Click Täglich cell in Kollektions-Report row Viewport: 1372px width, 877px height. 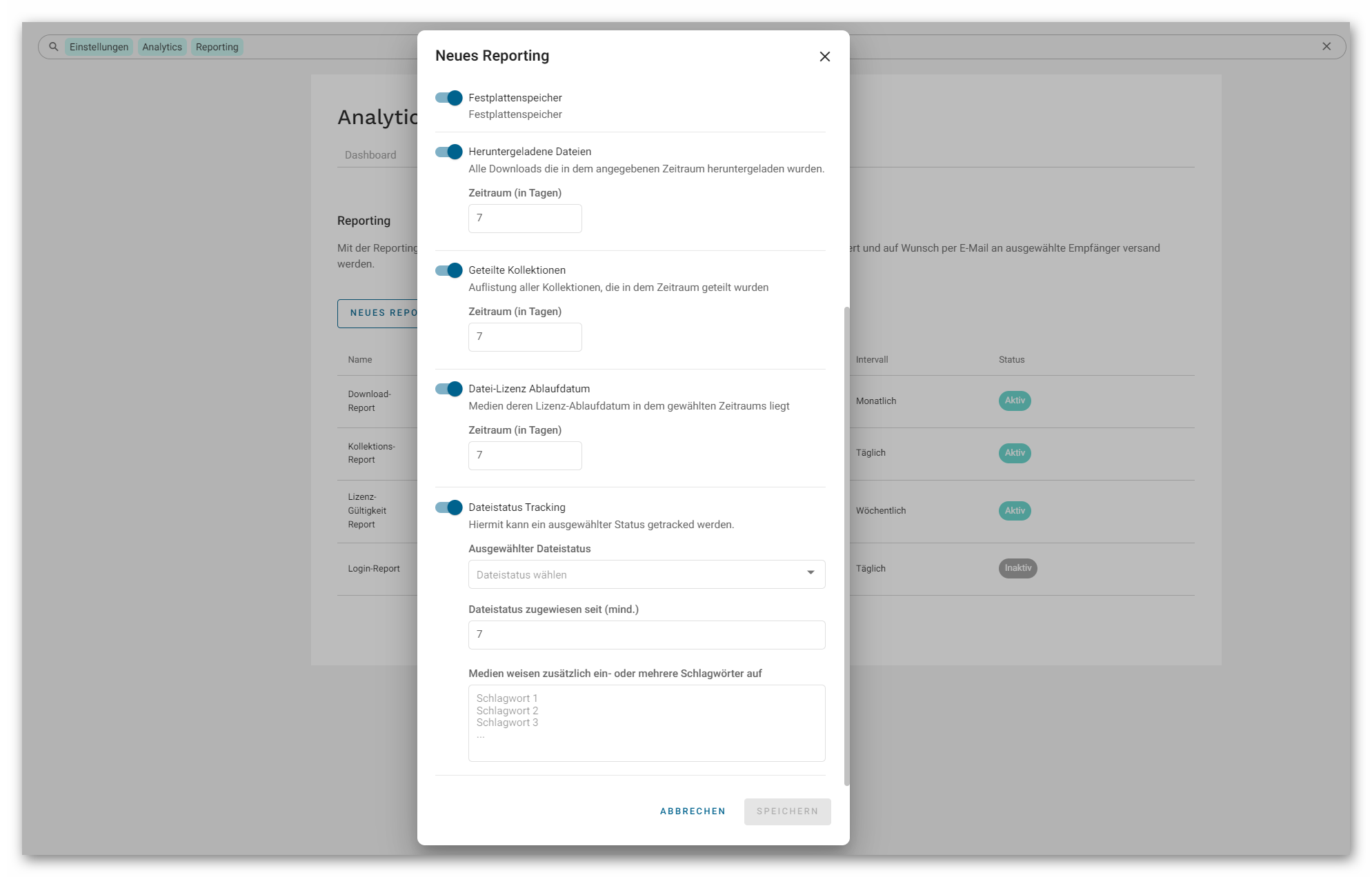(x=871, y=453)
